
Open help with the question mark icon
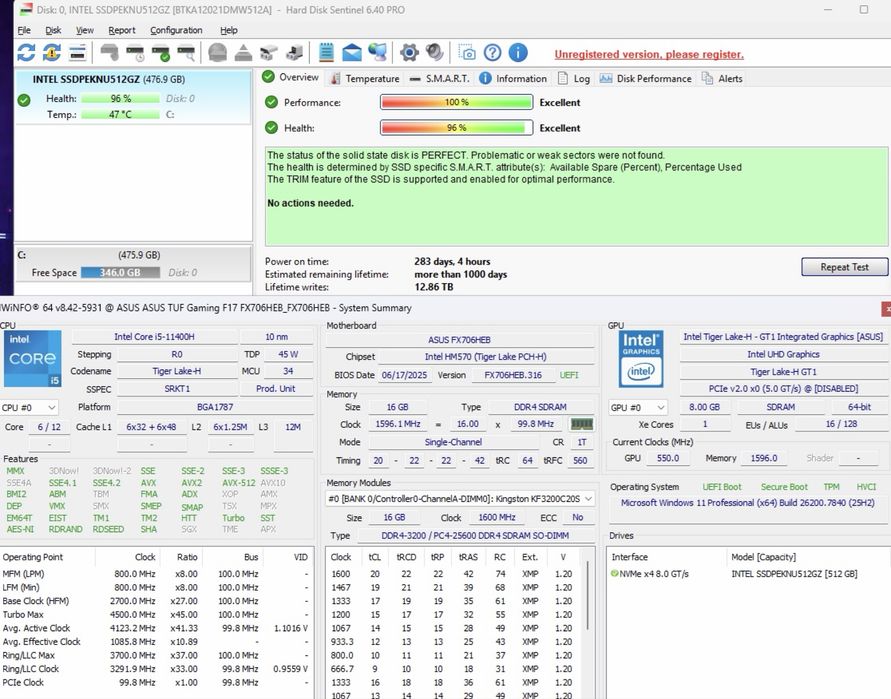[492, 53]
